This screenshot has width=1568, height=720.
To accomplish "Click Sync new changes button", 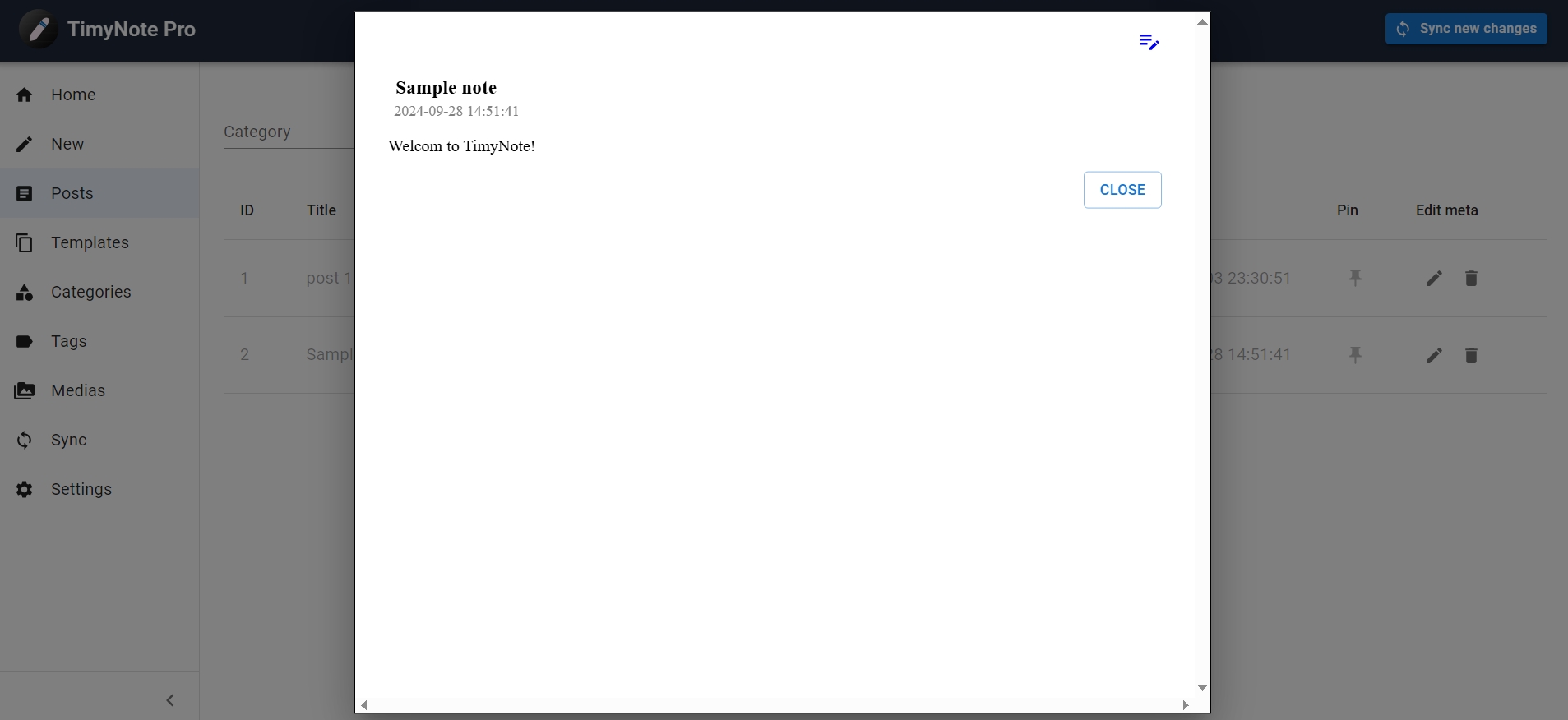I will point(1465,29).
